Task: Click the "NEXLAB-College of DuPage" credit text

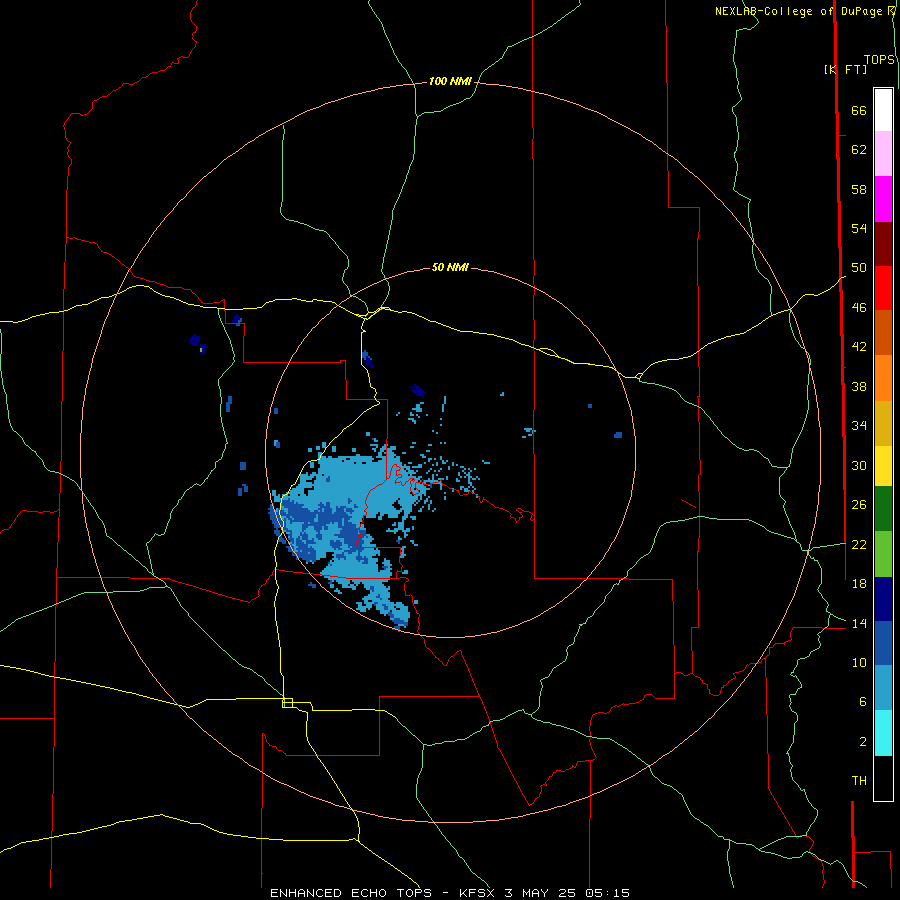Action: (x=800, y=11)
